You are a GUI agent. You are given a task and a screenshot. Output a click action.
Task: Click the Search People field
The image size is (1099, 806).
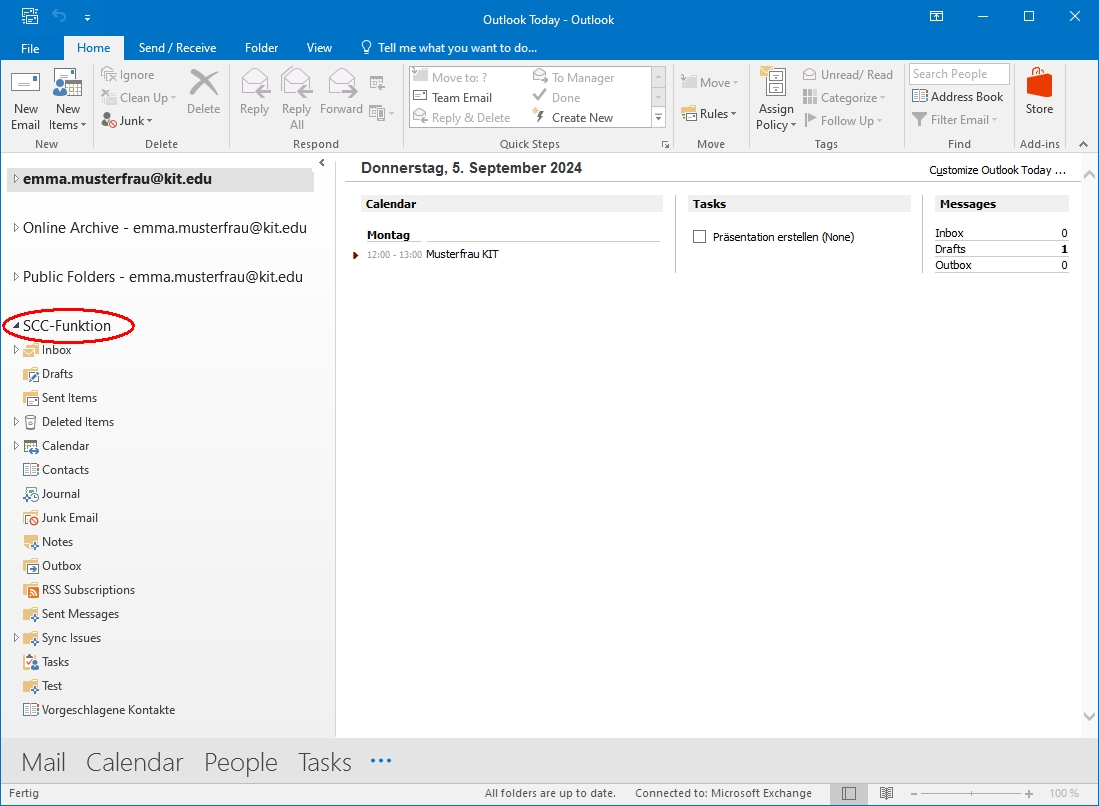[x=959, y=74]
